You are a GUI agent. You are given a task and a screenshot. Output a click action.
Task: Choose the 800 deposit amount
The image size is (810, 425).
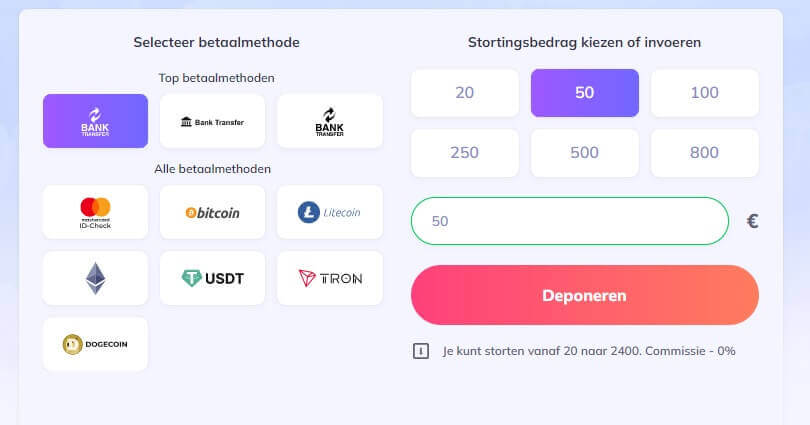coord(705,153)
